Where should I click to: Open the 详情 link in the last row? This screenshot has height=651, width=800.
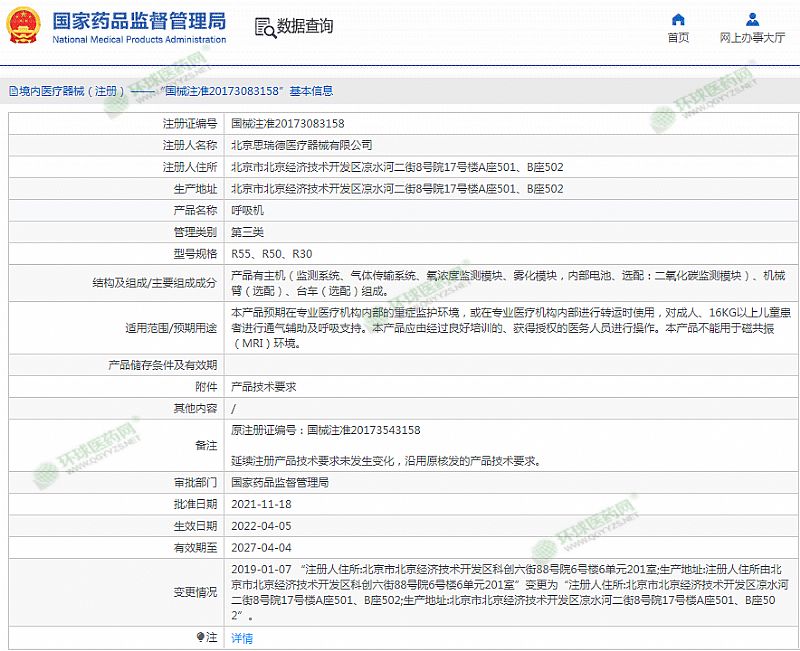(x=242, y=637)
